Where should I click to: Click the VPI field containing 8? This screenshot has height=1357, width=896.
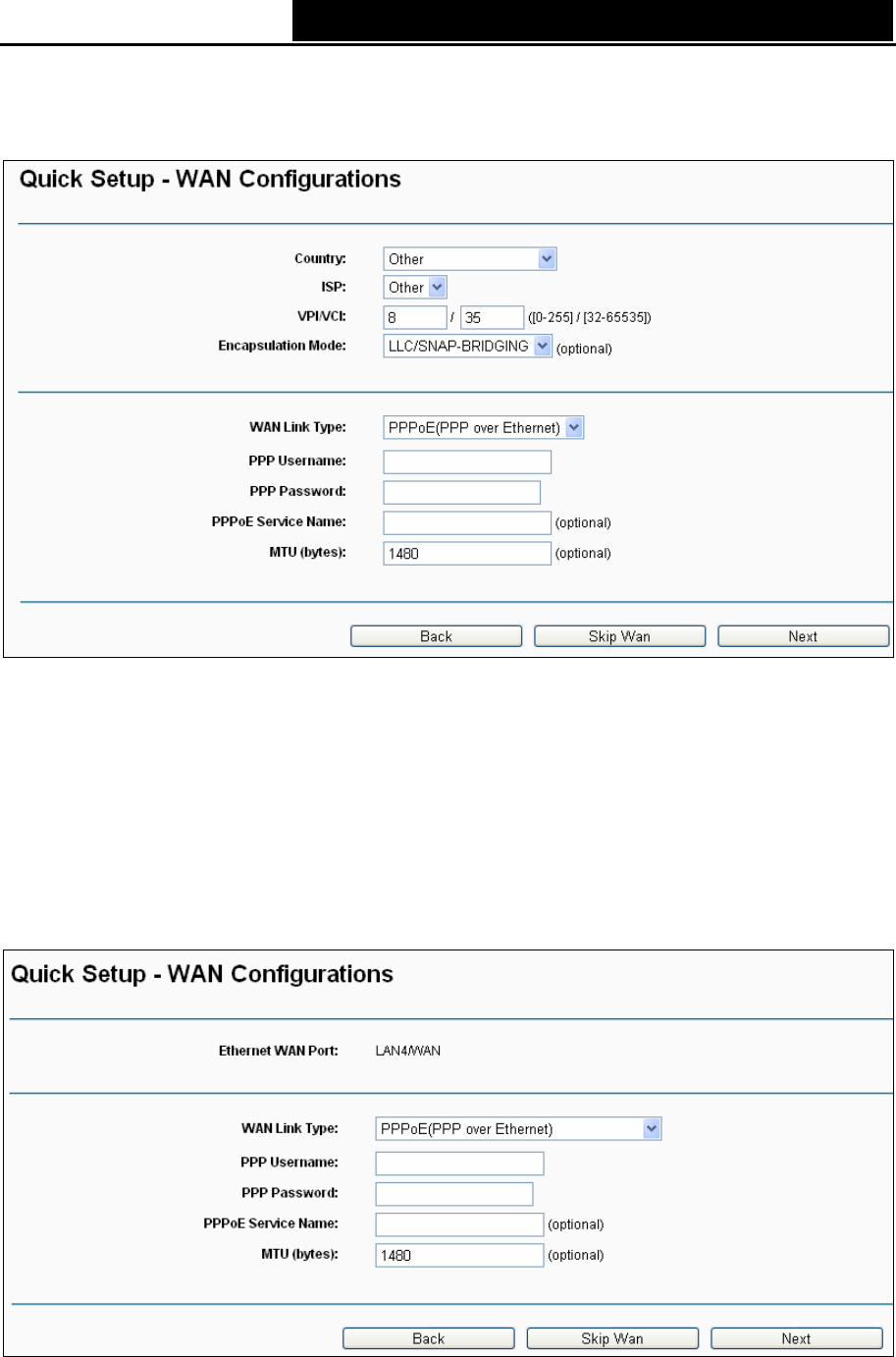click(x=414, y=317)
